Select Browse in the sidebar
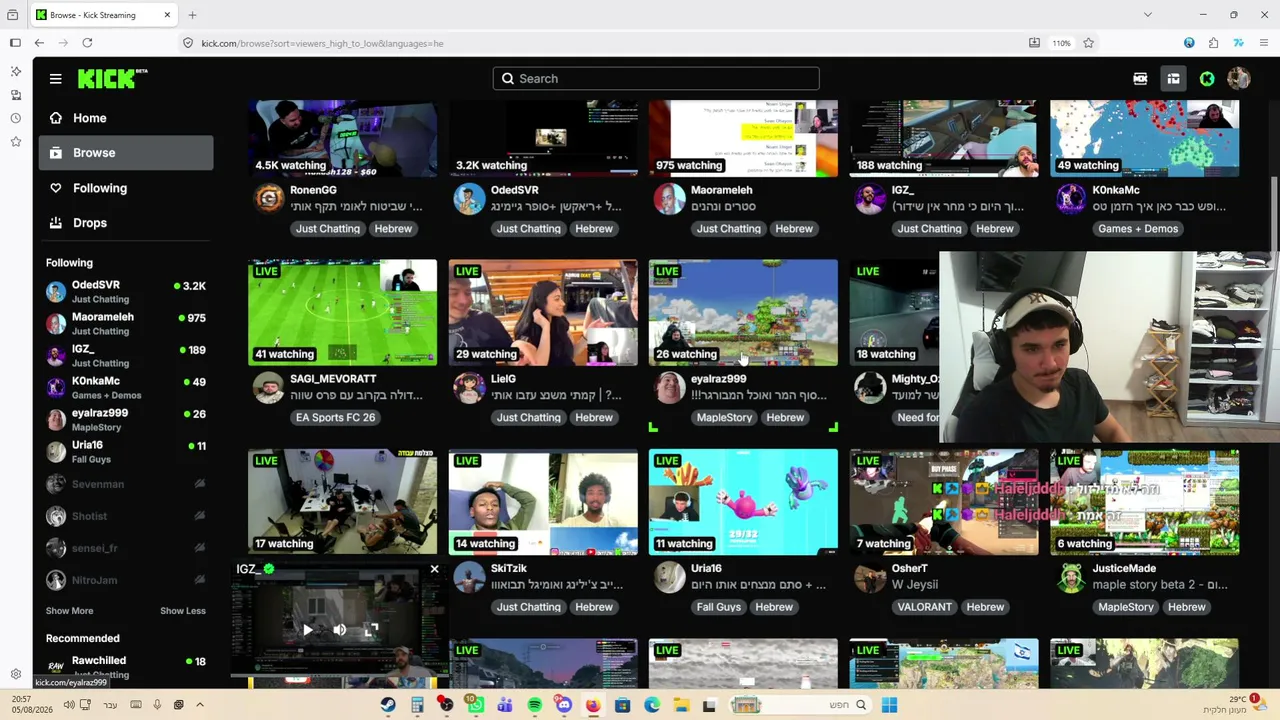 coord(126,153)
